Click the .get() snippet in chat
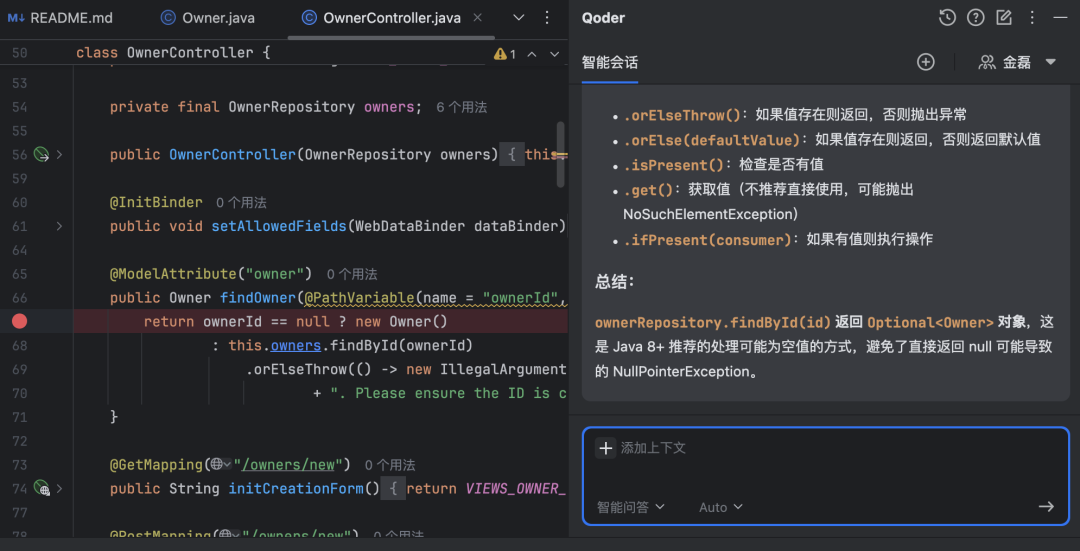The width and height of the screenshot is (1080, 551). coord(648,189)
